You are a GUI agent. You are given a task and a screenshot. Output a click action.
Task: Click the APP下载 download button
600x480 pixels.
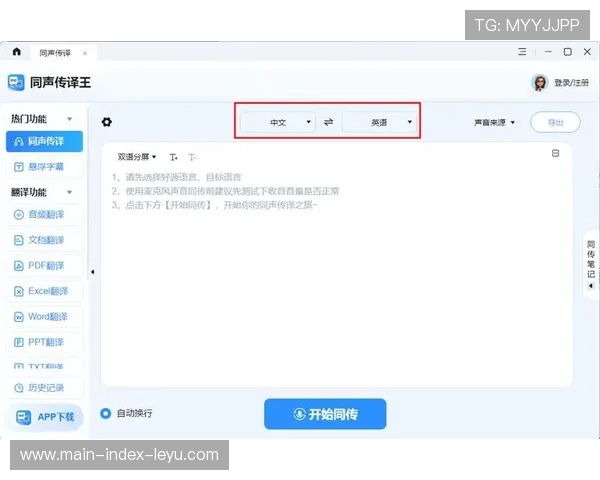45,417
